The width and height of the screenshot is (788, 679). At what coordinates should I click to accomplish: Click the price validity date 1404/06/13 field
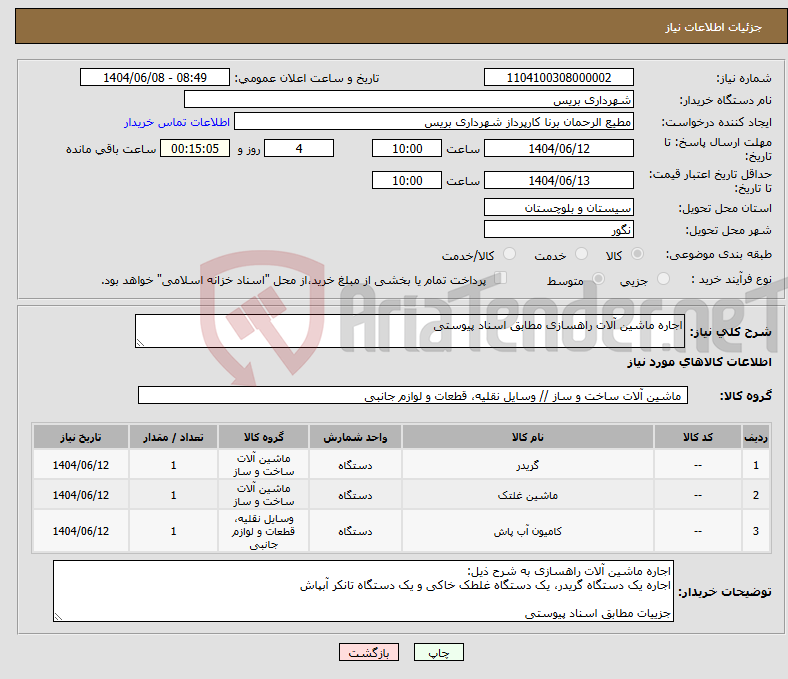559,180
